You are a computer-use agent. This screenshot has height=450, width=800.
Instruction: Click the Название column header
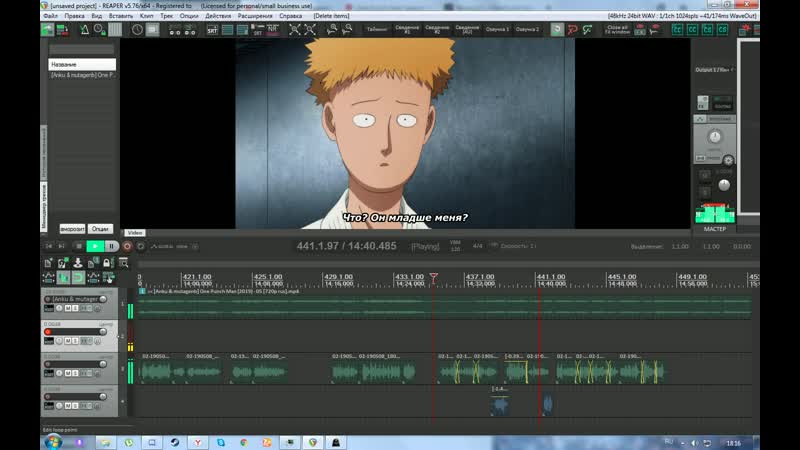coord(82,64)
